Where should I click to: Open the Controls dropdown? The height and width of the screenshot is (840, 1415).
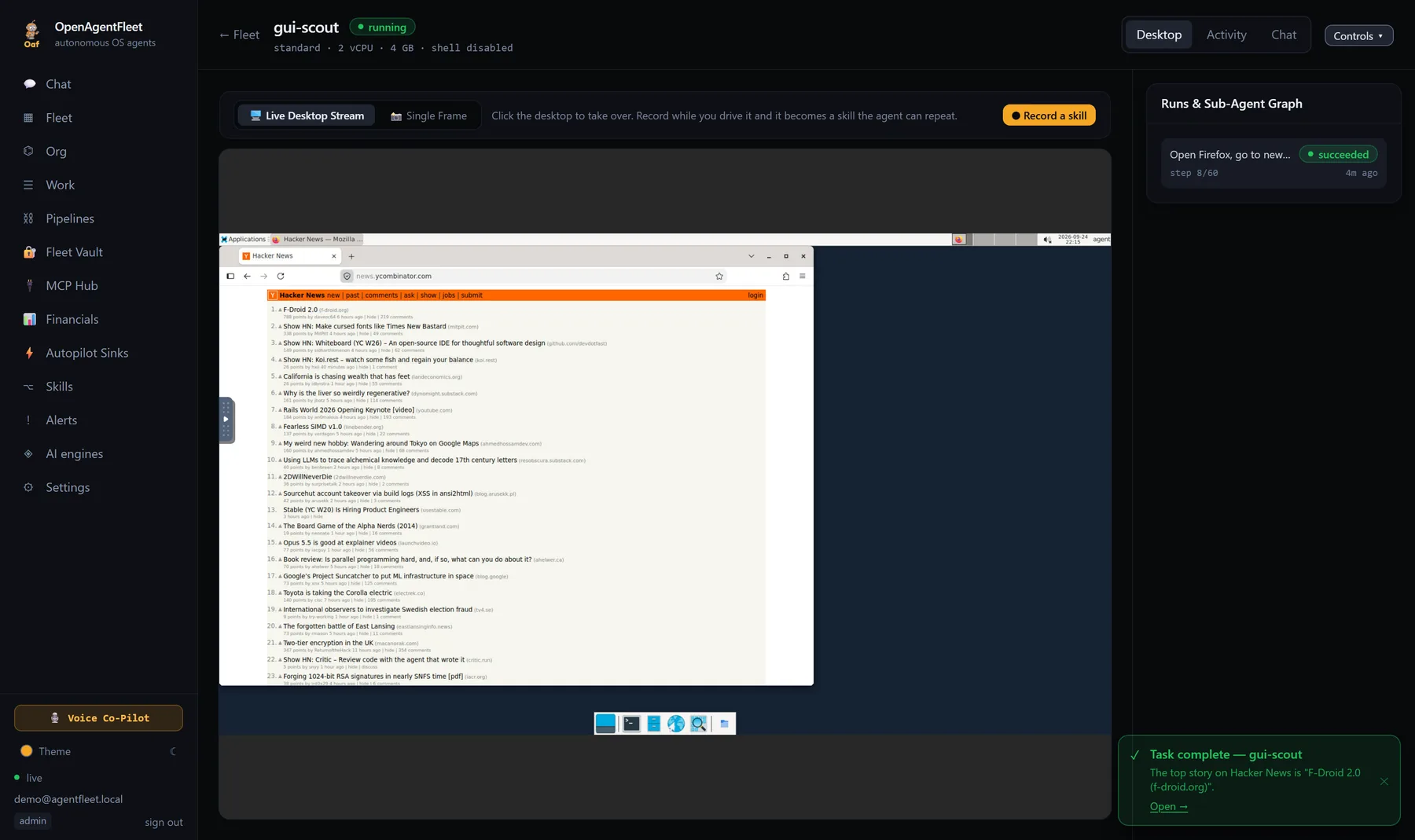pos(1358,35)
